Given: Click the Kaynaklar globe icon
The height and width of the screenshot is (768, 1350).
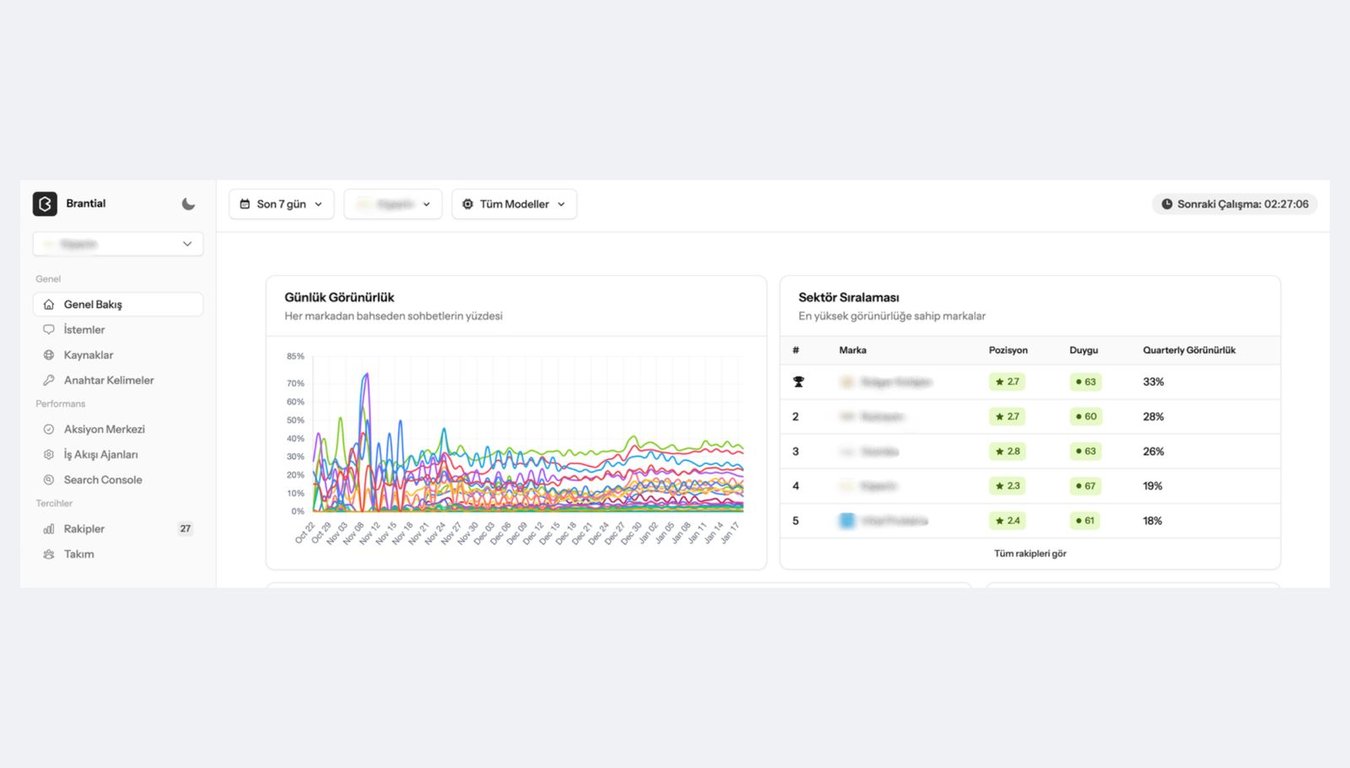Looking at the screenshot, I should (x=47, y=354).
